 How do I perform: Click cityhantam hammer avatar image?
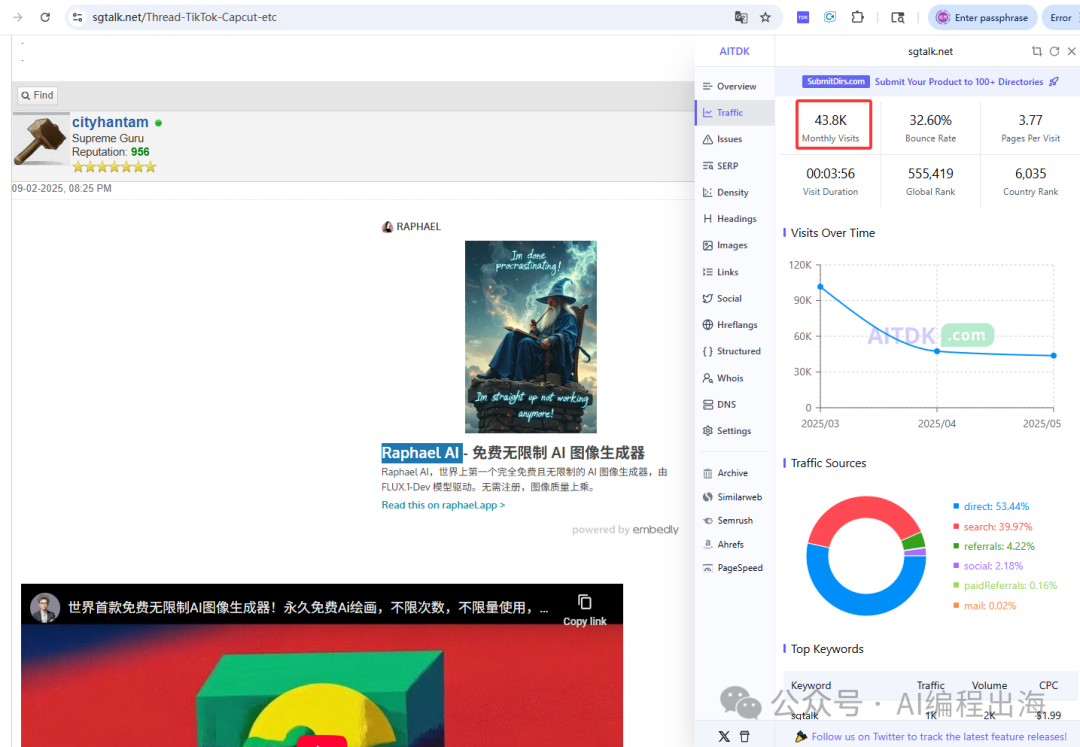point(41,140)
